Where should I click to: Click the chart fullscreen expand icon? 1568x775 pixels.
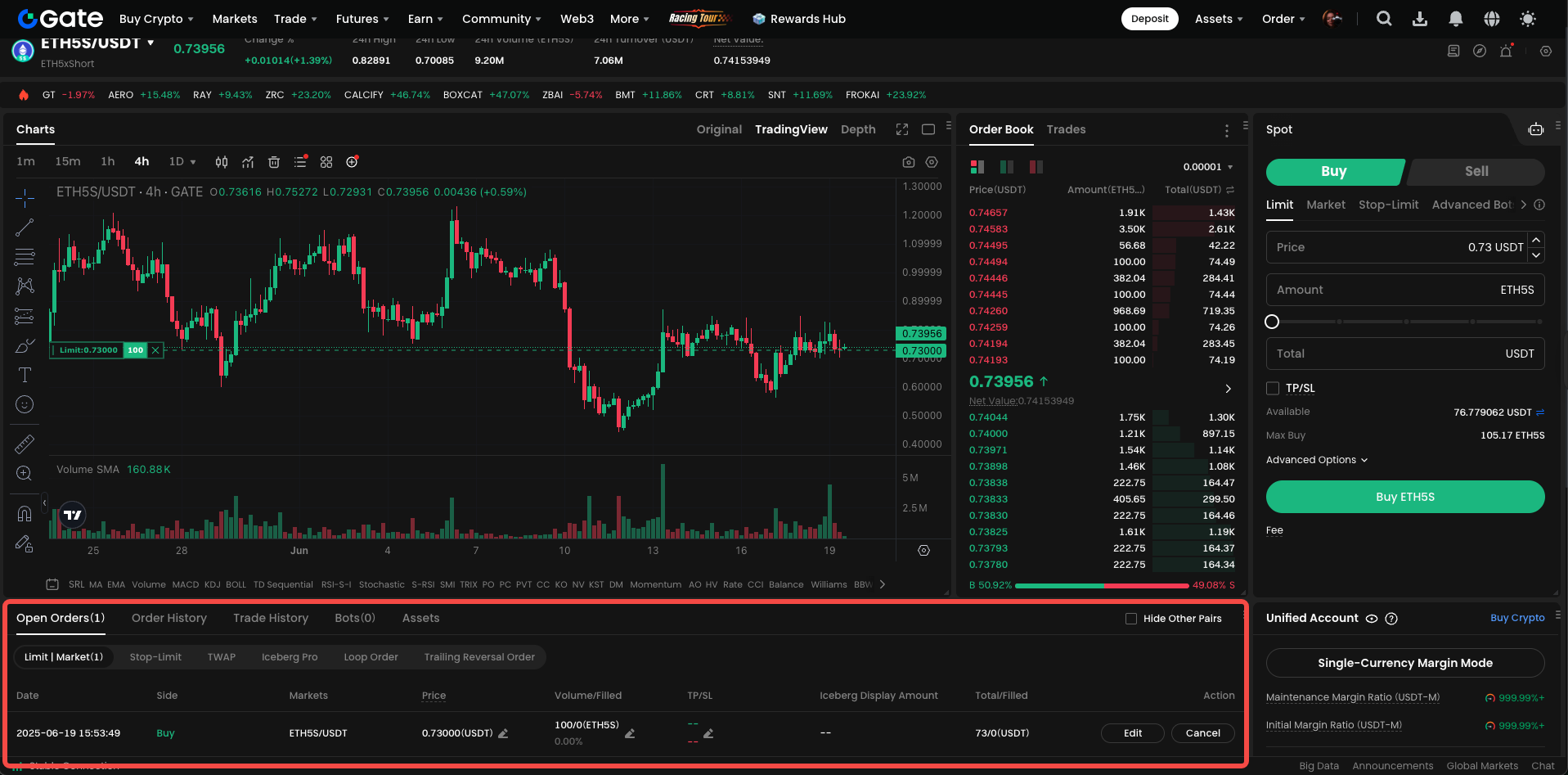click(x=901, y=129)
